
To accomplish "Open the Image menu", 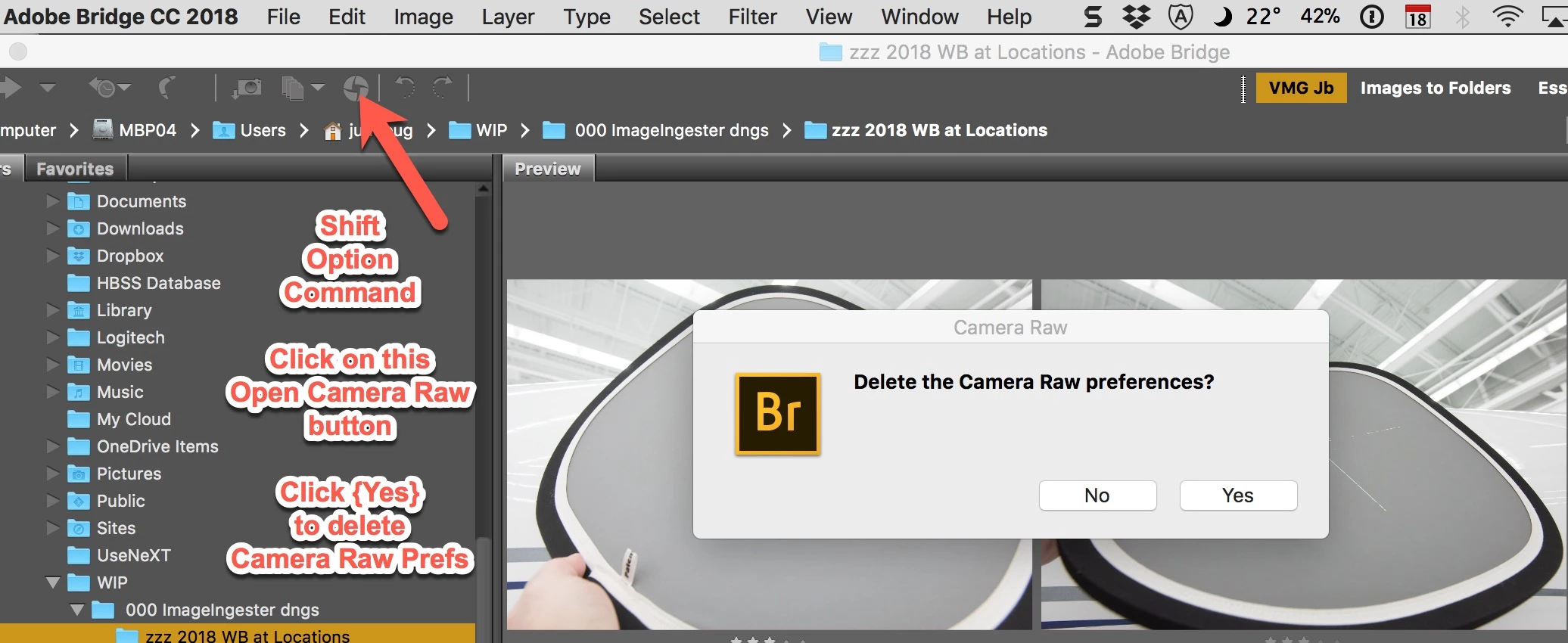I will click(423, 17).
